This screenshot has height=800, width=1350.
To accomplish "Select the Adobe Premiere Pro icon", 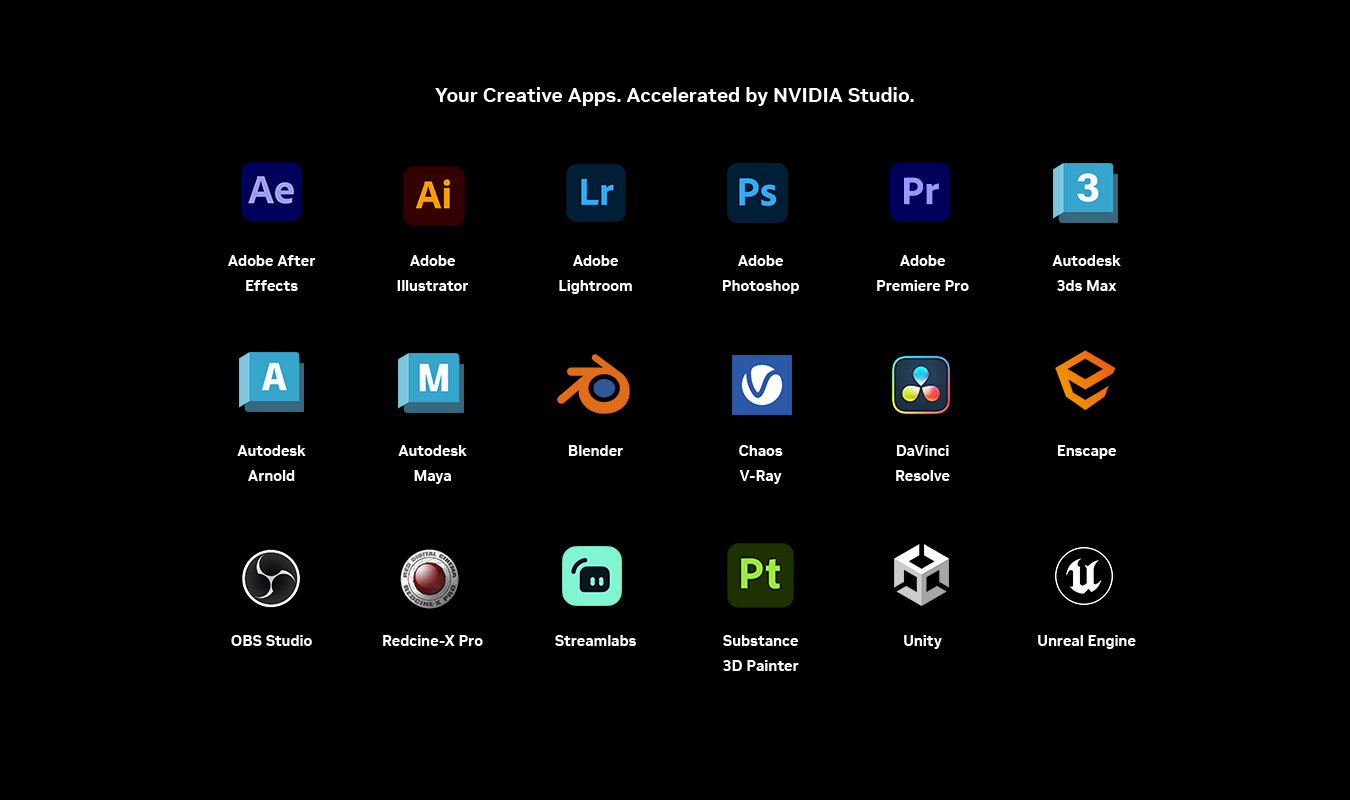I will [x=920, y=192].
